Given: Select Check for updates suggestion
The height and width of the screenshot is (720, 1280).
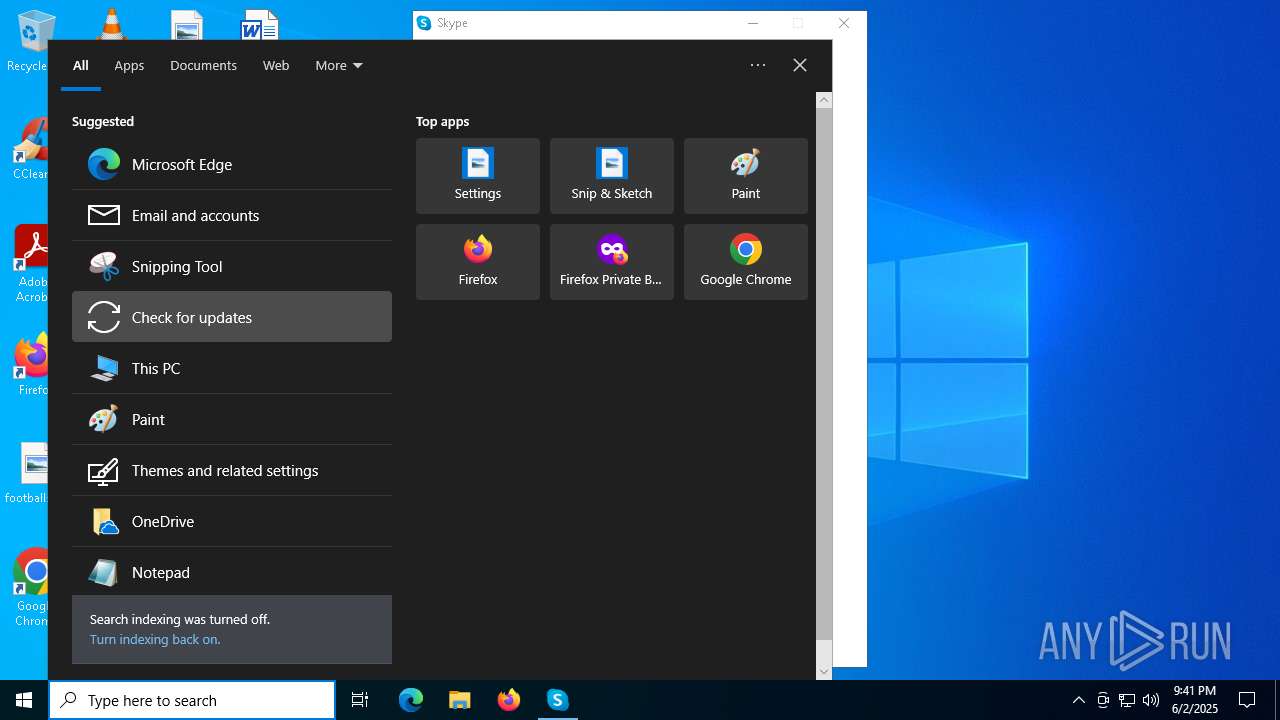Looking at the screenshot, I should coord(232,317).
